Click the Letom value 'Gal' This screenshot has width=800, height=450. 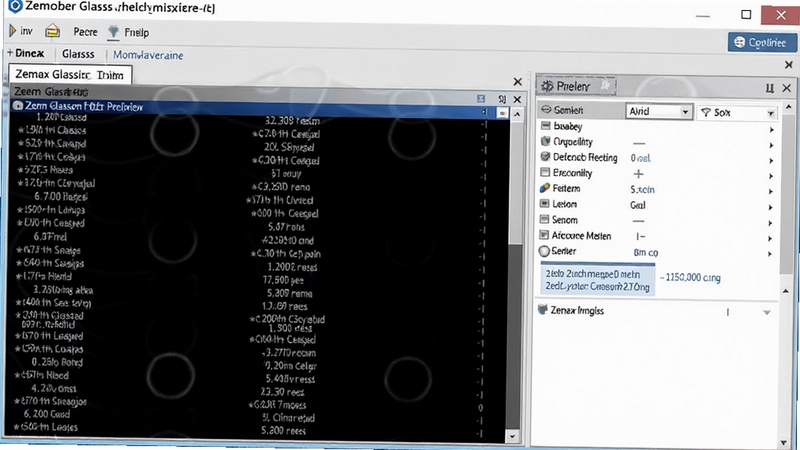pyautogui.click(x=638, y=205)
